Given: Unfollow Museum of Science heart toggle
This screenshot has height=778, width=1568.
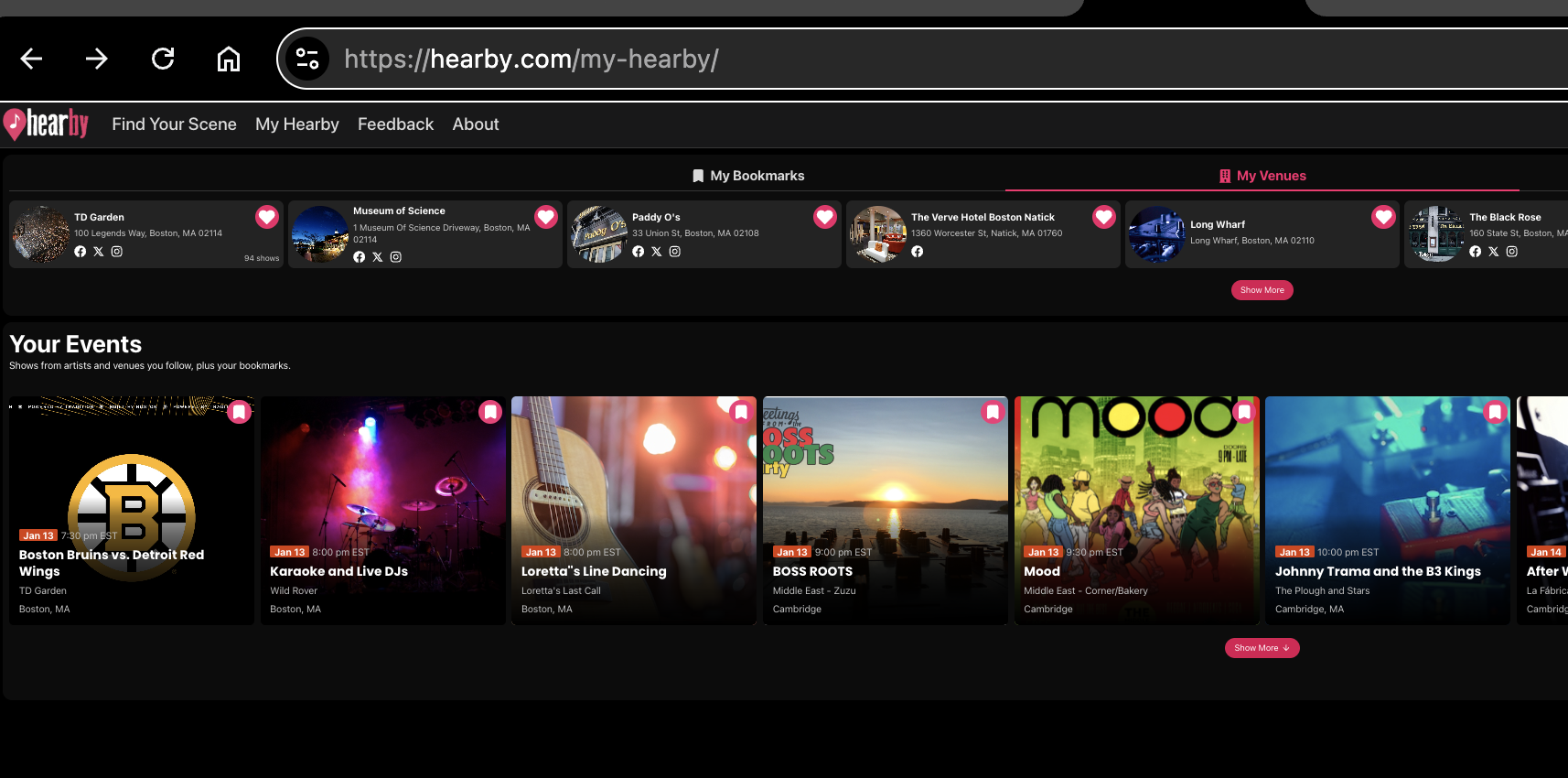Looking at the screenshot, I should tap(546, 217).
